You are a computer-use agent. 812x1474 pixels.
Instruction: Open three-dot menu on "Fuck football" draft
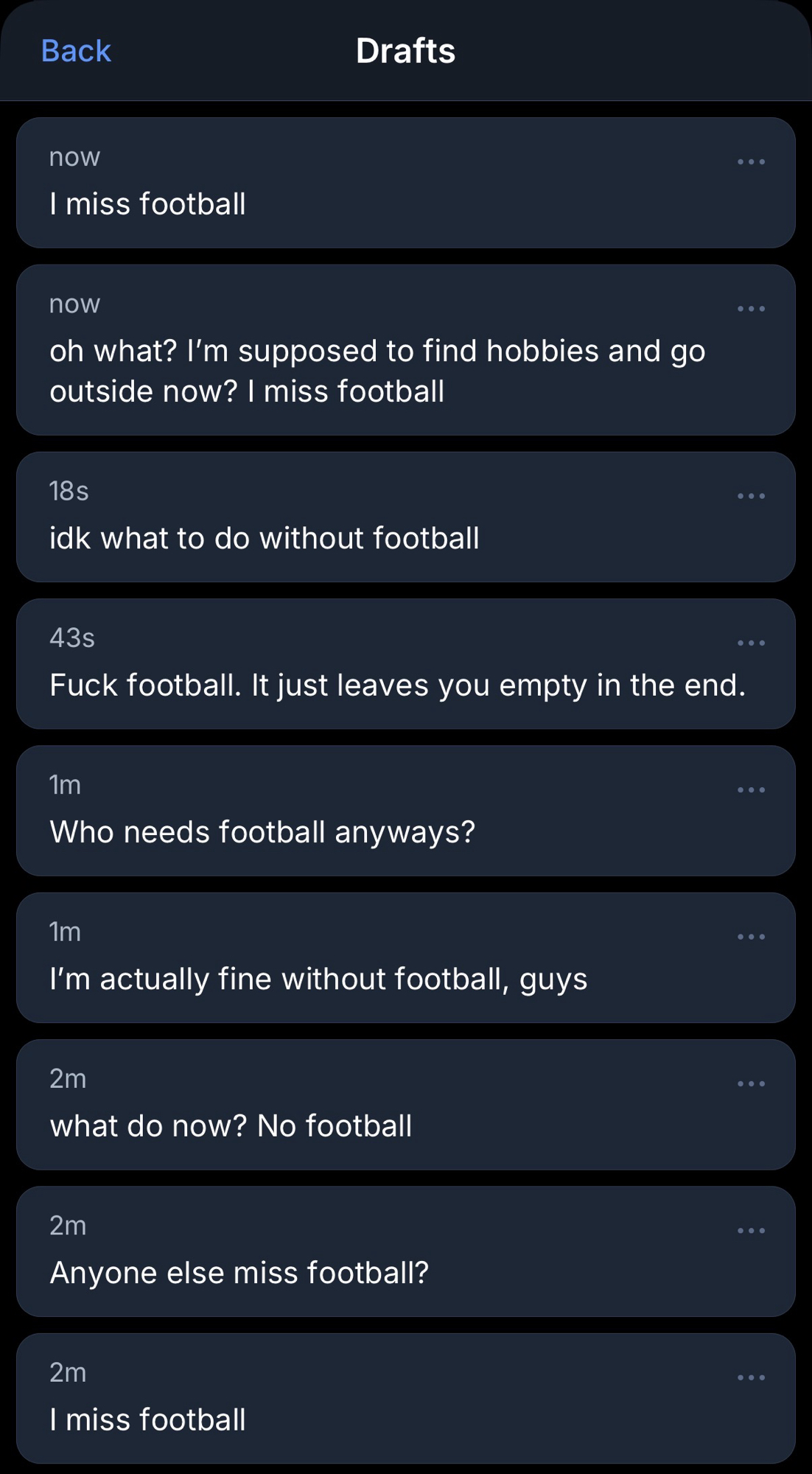coord(751,643)
